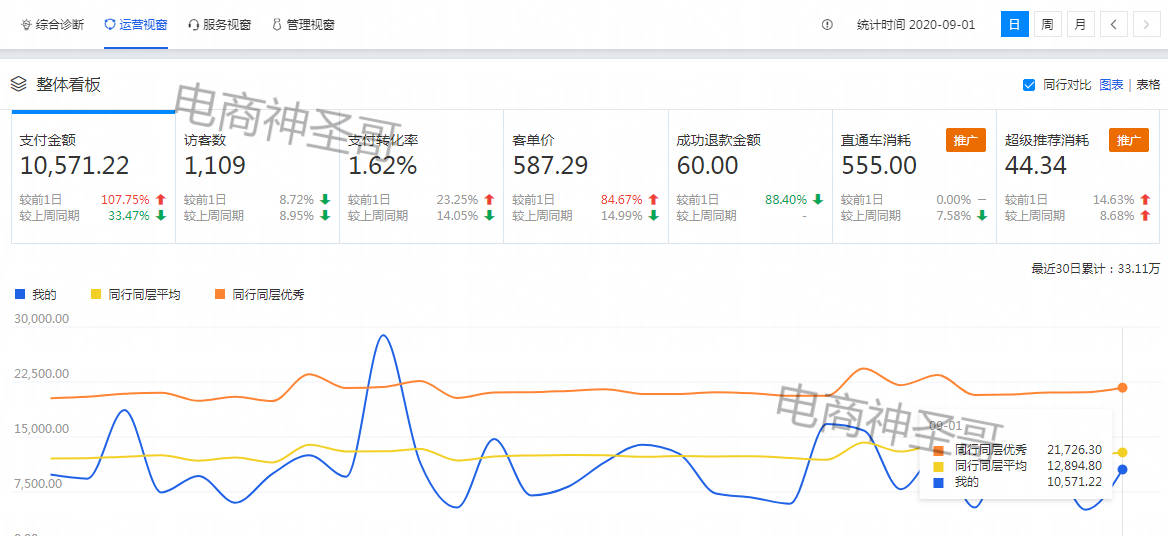Click the green down arrow next to 8.95%
This screenshot has height=536, width=1168.
coord(325,216)
